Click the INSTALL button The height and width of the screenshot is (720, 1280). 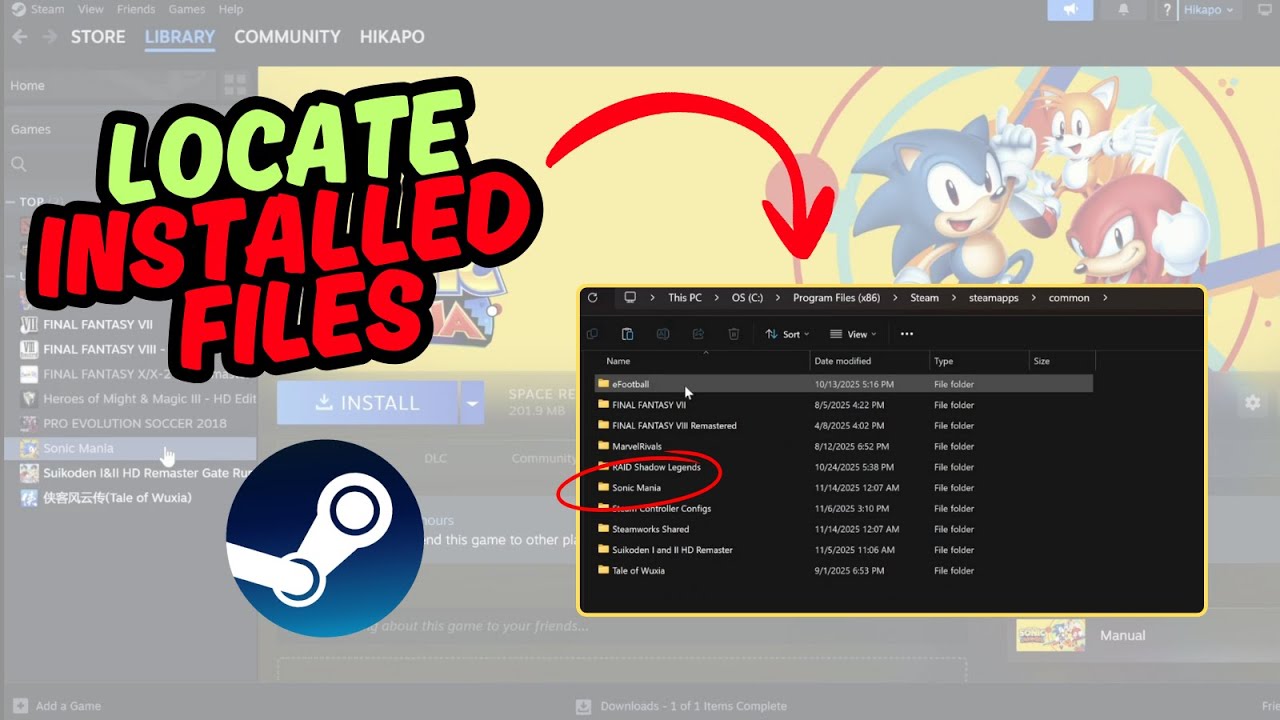(368, 403)
